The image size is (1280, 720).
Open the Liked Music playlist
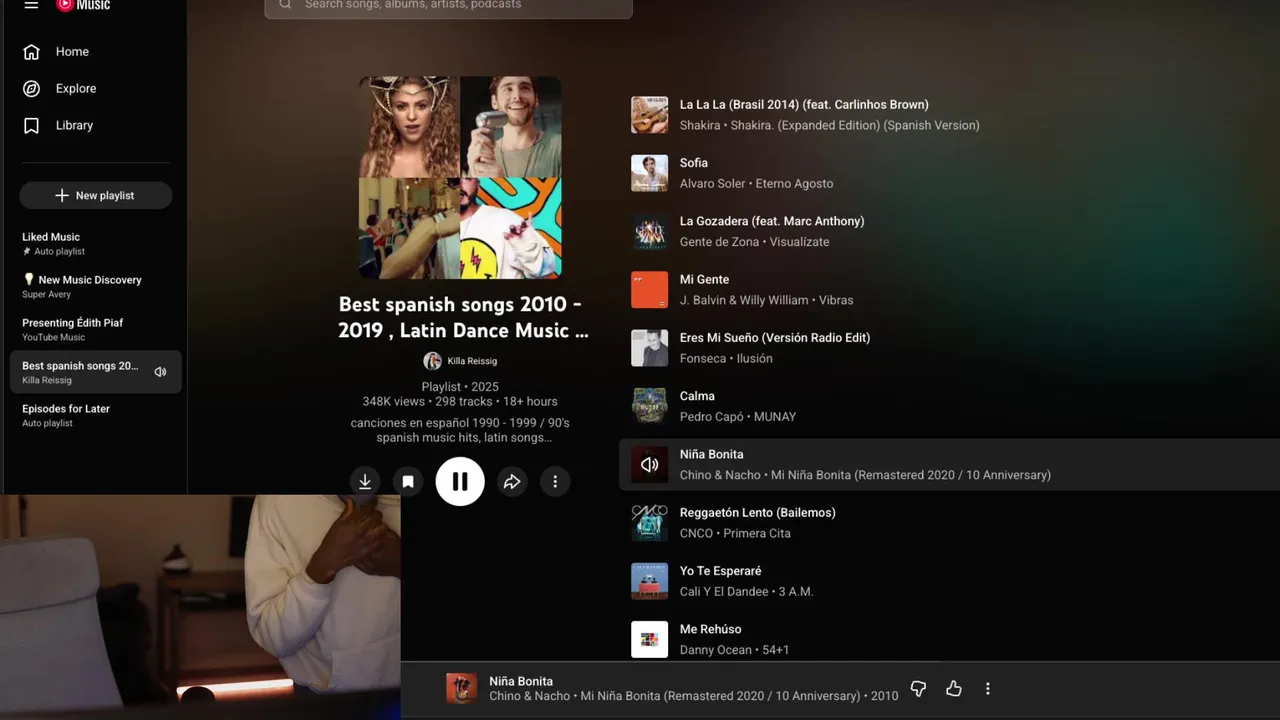95,244
